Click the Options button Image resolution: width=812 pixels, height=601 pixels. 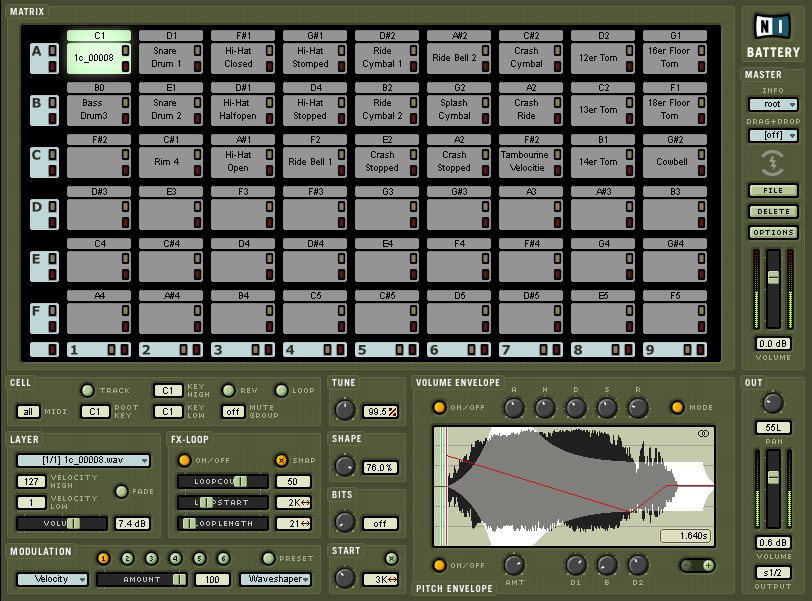pyautogui.click(x=773, y=232)
